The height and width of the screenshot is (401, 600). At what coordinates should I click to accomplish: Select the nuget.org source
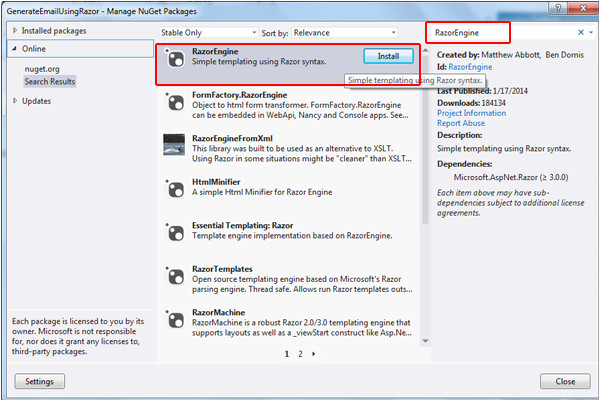tap(42, 69)
